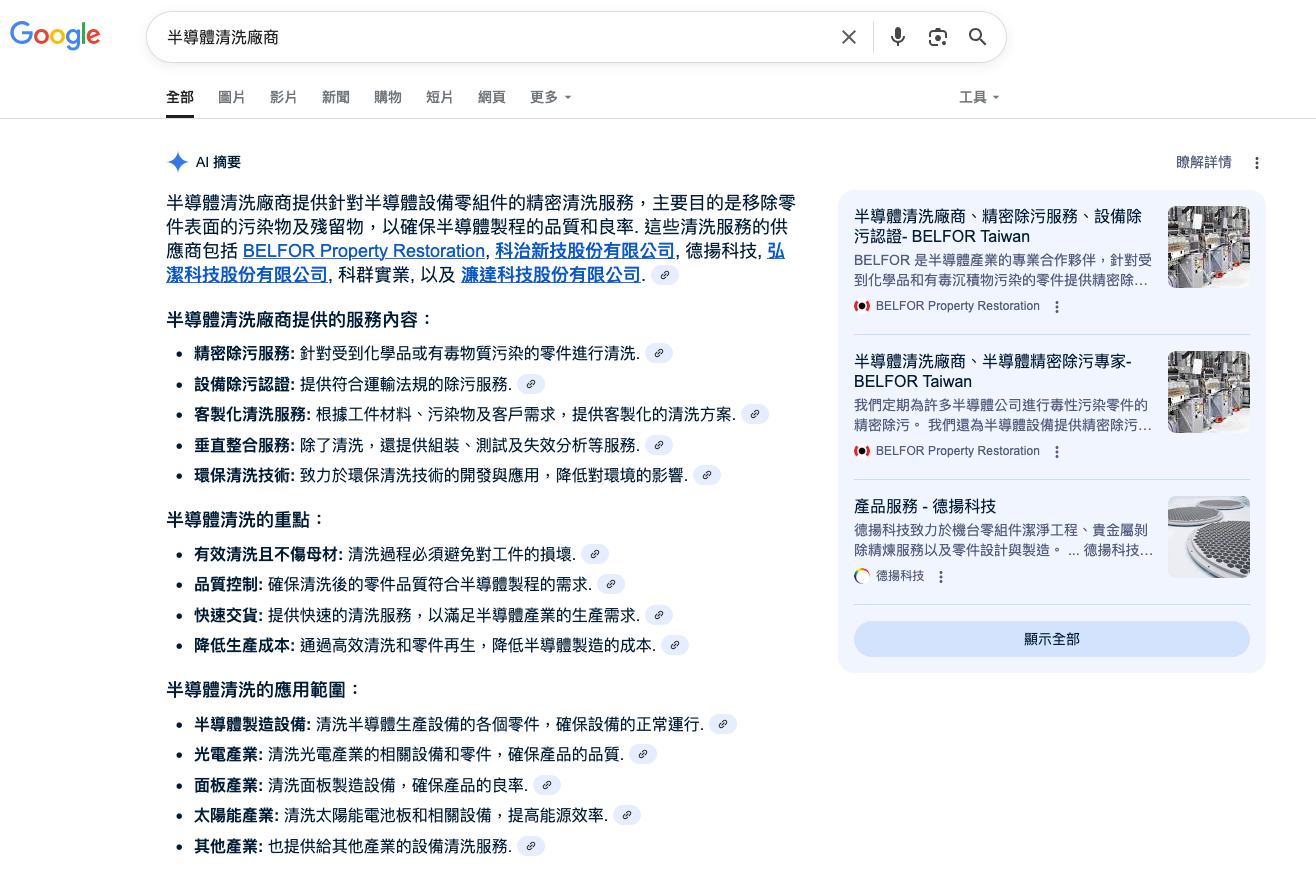Open source link icon for 快速交貨
This screenshot has height=876, width=1316.
[659, 615]
